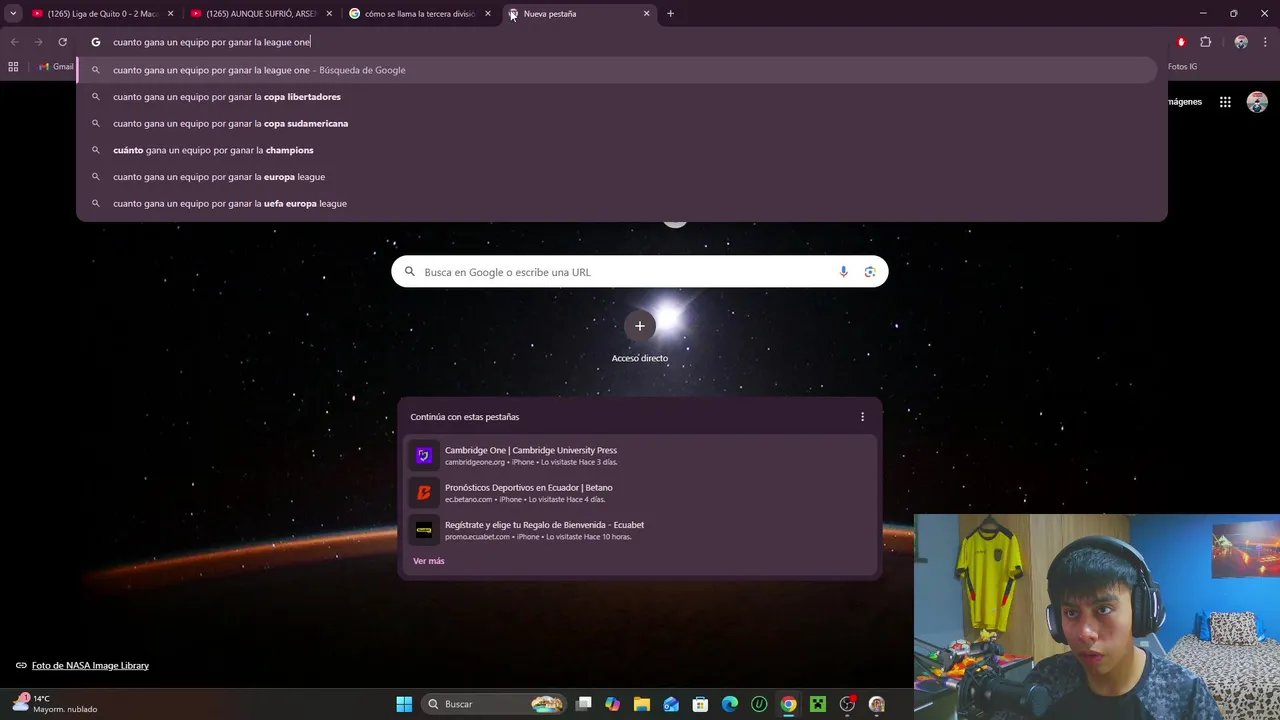Screen dimensions: 1280x720
Task: Open the bookmarks apps grid icon
Action: pos(13,67)
